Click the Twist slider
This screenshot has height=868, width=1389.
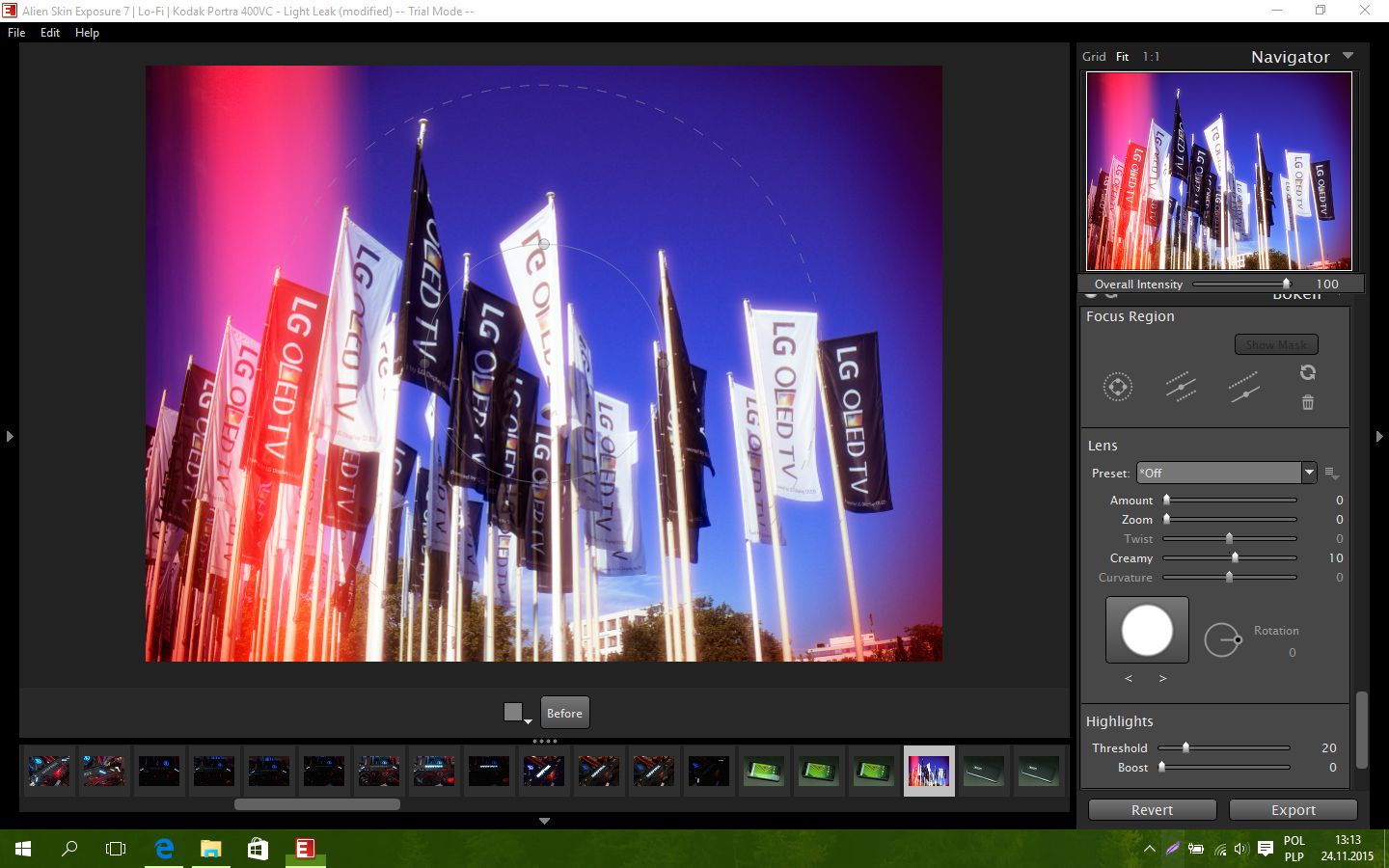pos(1230,538)
